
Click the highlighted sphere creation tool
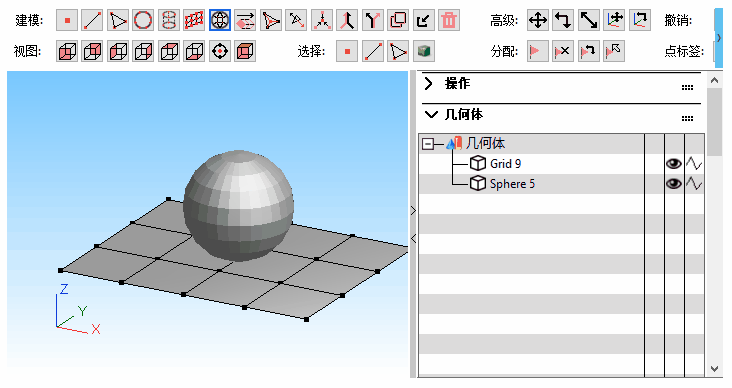220,20
